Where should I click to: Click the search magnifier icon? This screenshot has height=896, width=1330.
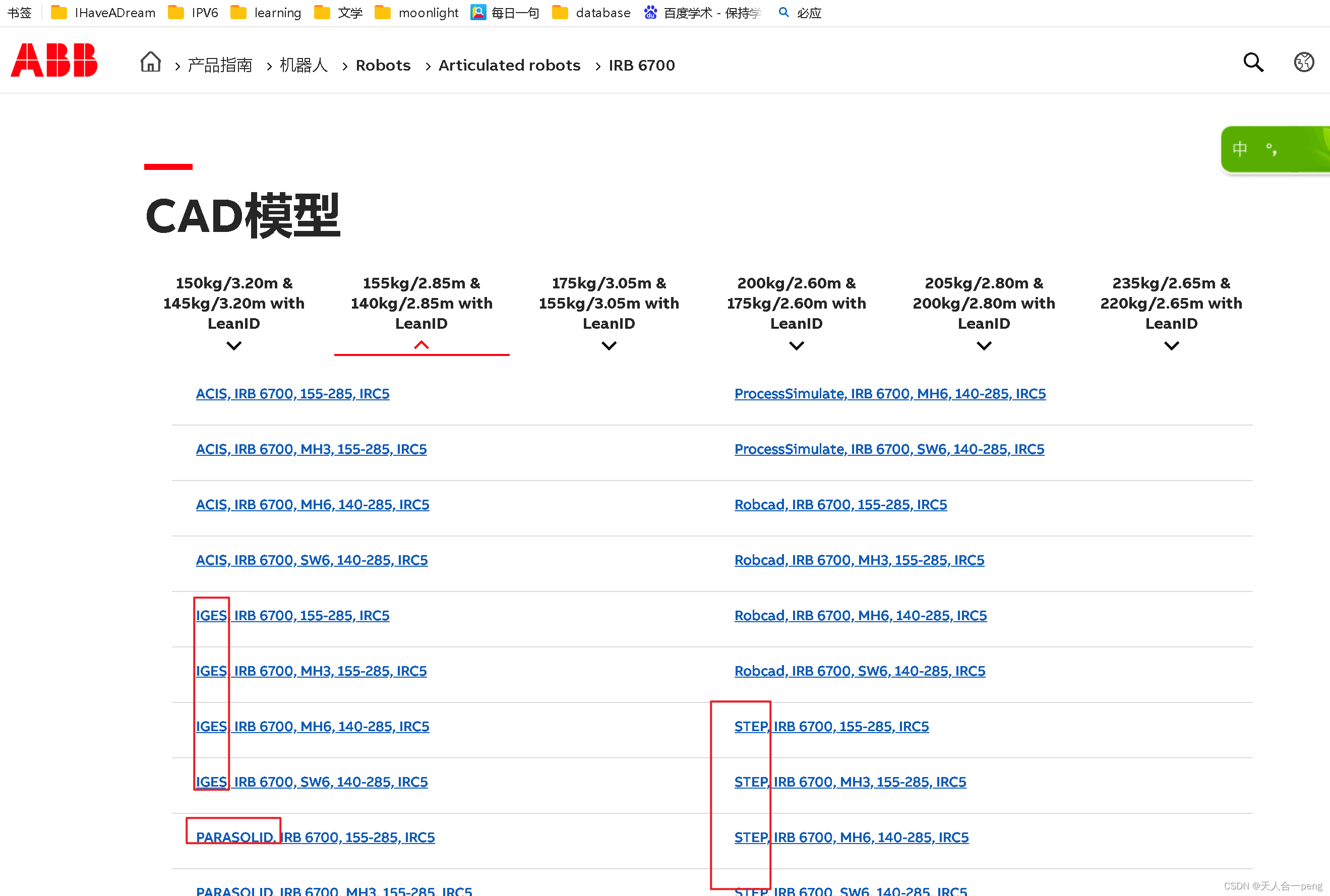tap(1253, 63)
